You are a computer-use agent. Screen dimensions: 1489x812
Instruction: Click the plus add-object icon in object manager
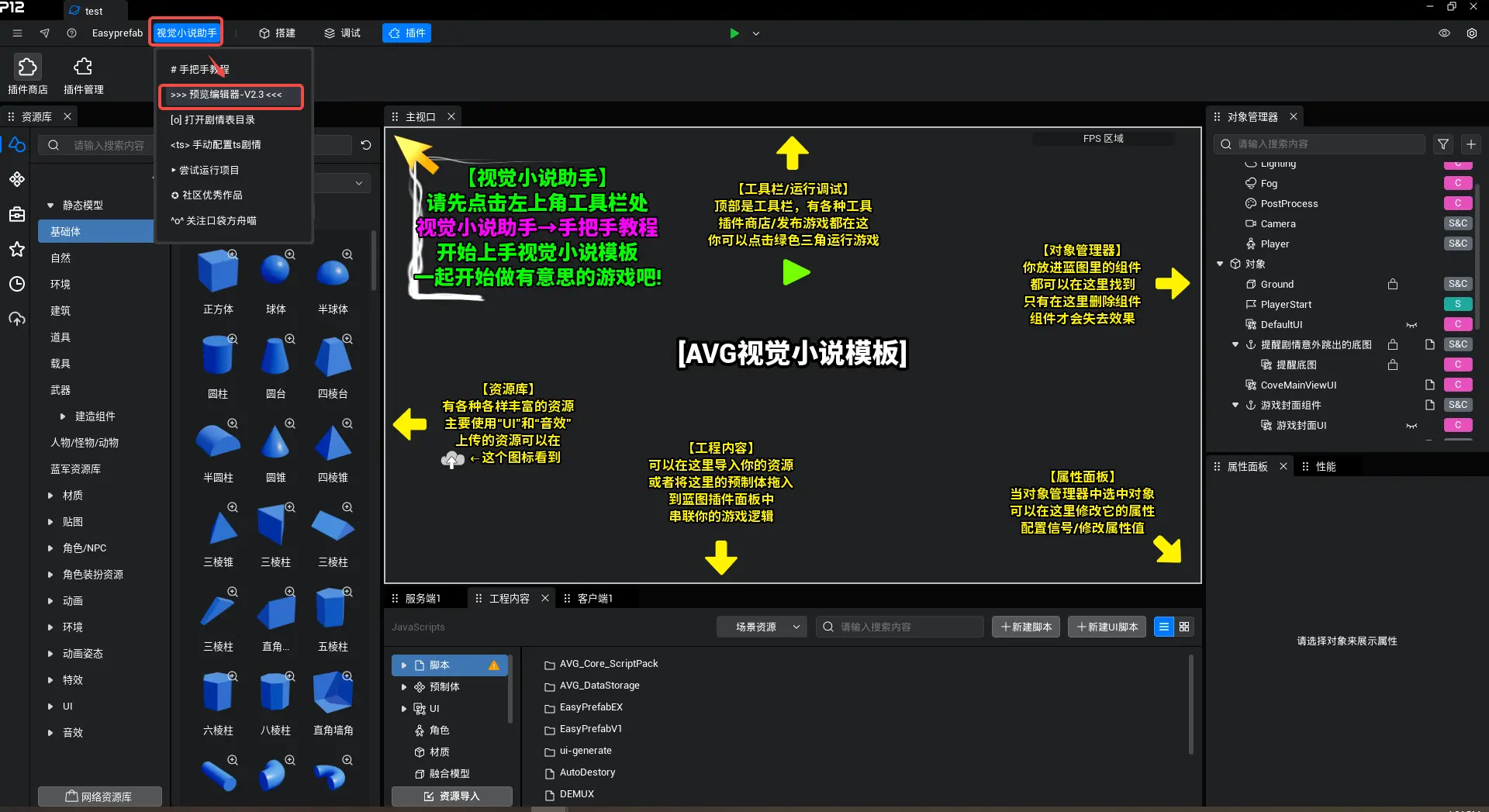[x=1471, y=144]
